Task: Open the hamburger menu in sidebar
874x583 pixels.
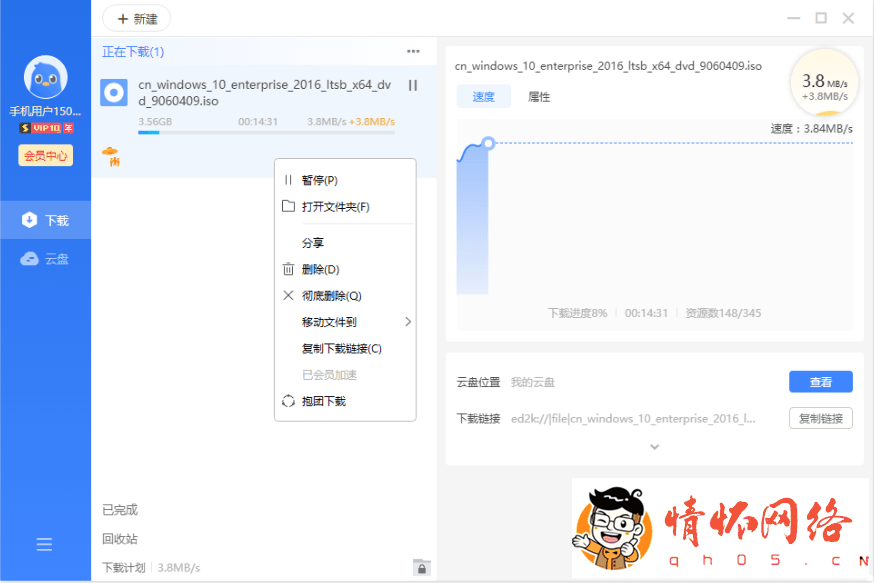Action: [44, 545]
